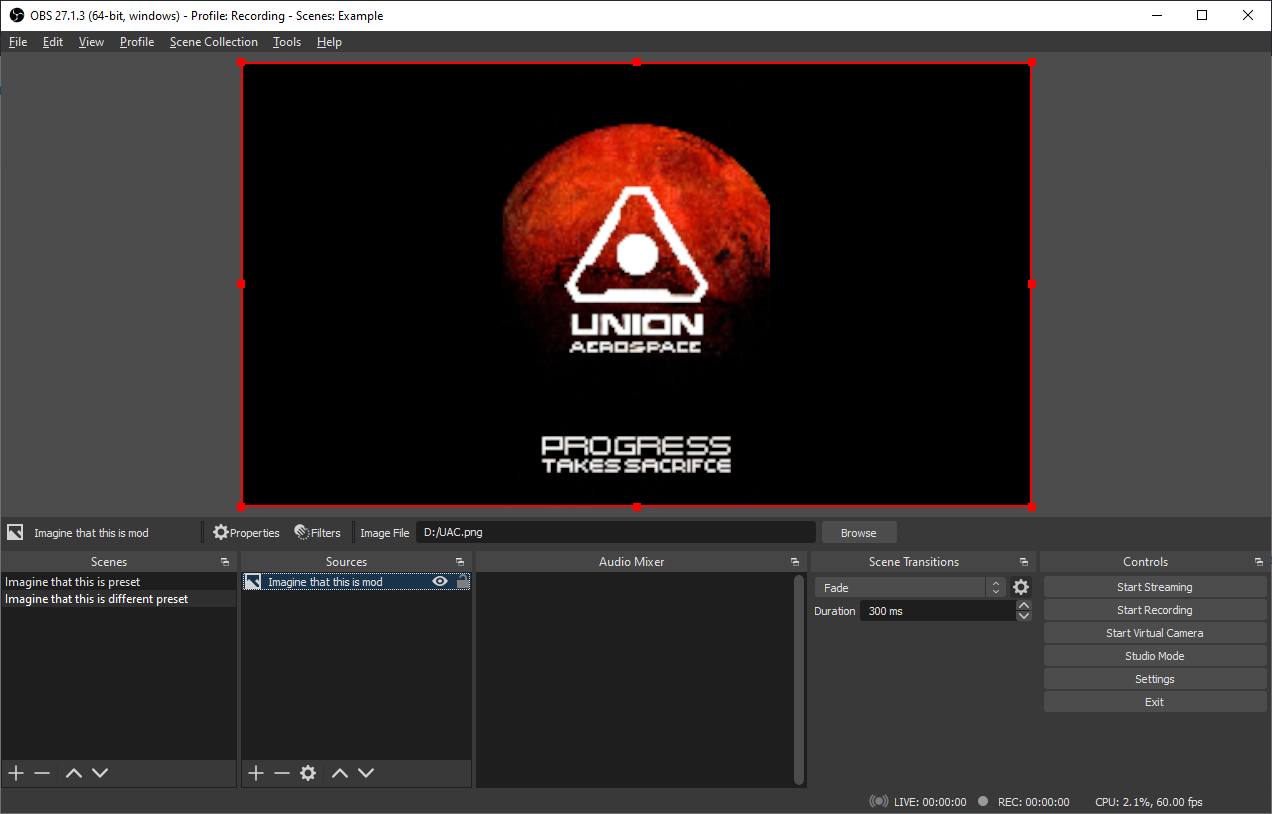The width and height of the screenshot is (1272, 814).
Task: Click the REC 00:00:00 status indicator
Action: pos(1024,802)
